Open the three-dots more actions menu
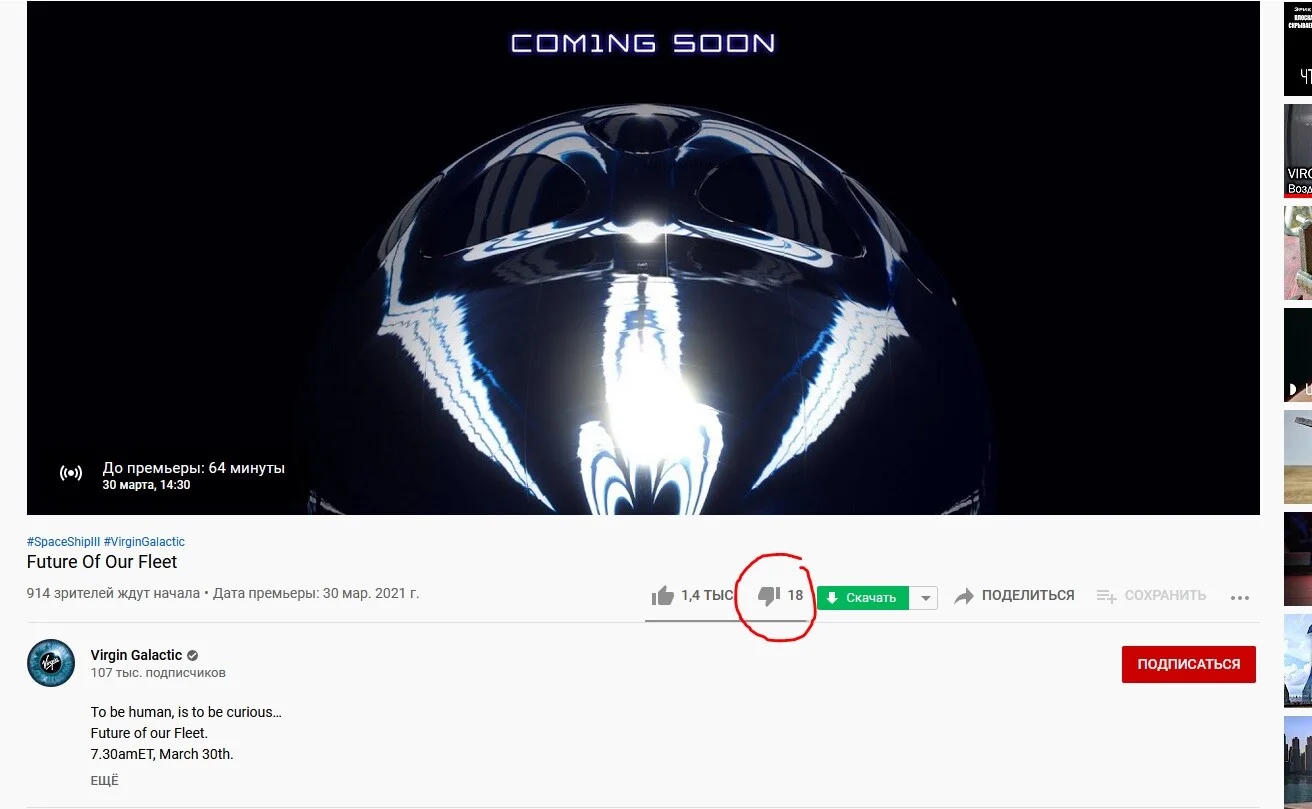The height and width of the screenshot is (809, 1312). pos(1240,598)
